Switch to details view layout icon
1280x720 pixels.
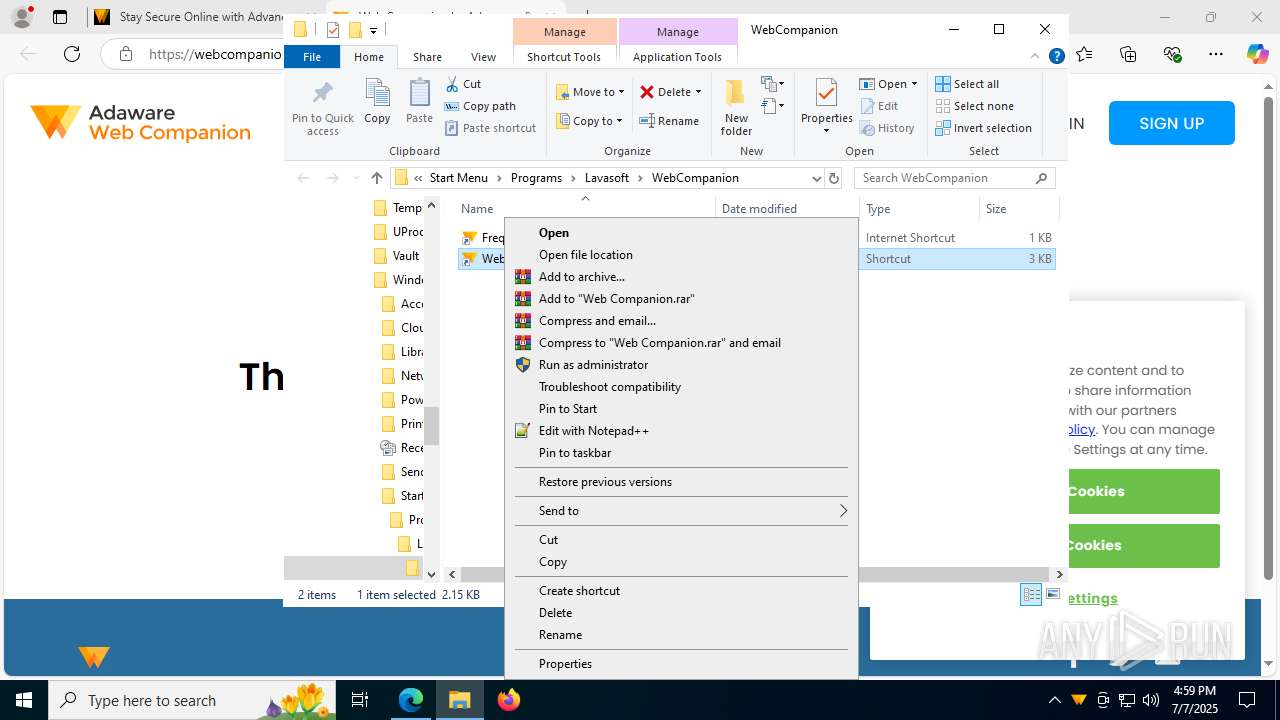pyautogui.click(x=1031, y=594)
